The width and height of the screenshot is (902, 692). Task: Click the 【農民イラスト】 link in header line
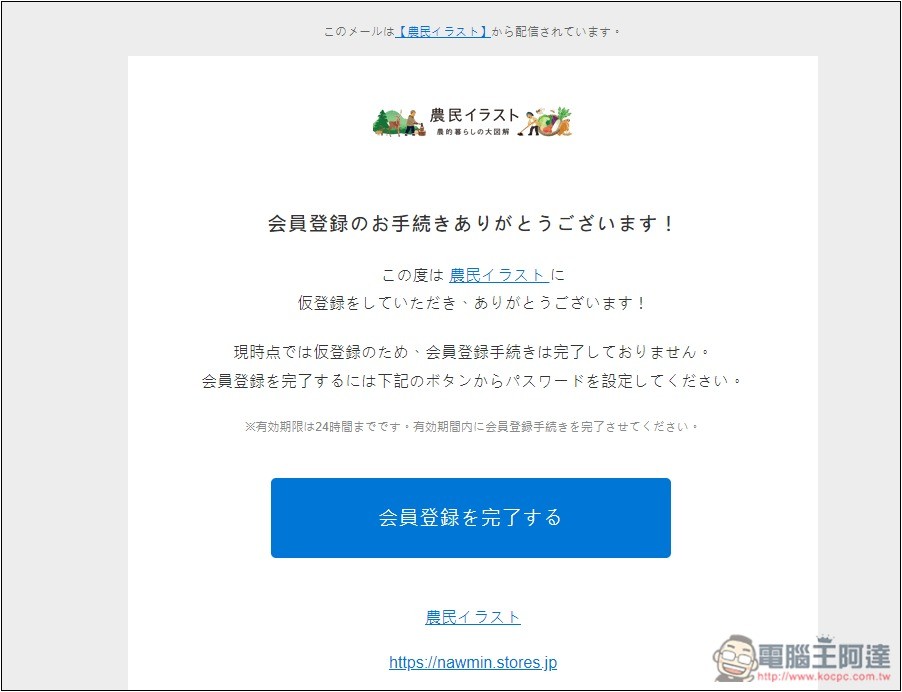coord(443,32)
